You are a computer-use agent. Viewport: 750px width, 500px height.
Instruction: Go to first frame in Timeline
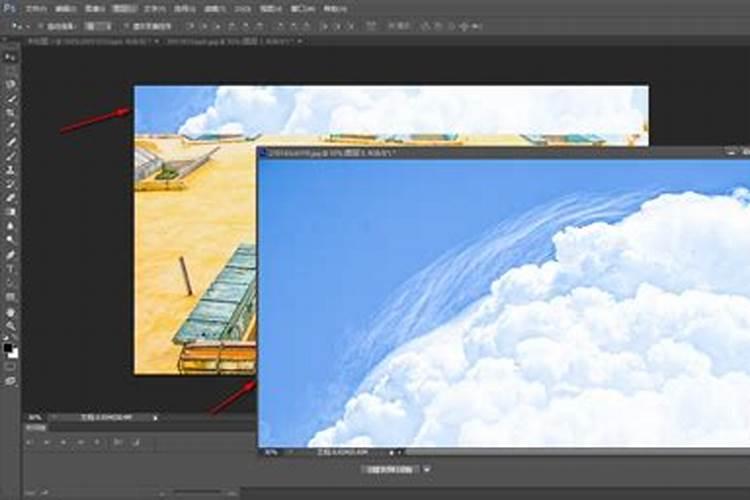click(x=30, y=443)
